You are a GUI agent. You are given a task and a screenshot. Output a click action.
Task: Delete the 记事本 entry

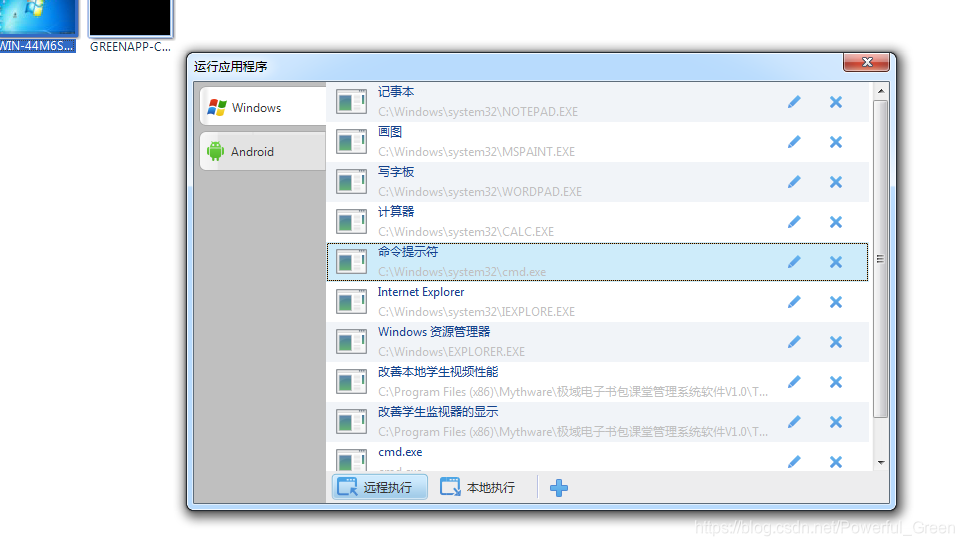[836, 102]
